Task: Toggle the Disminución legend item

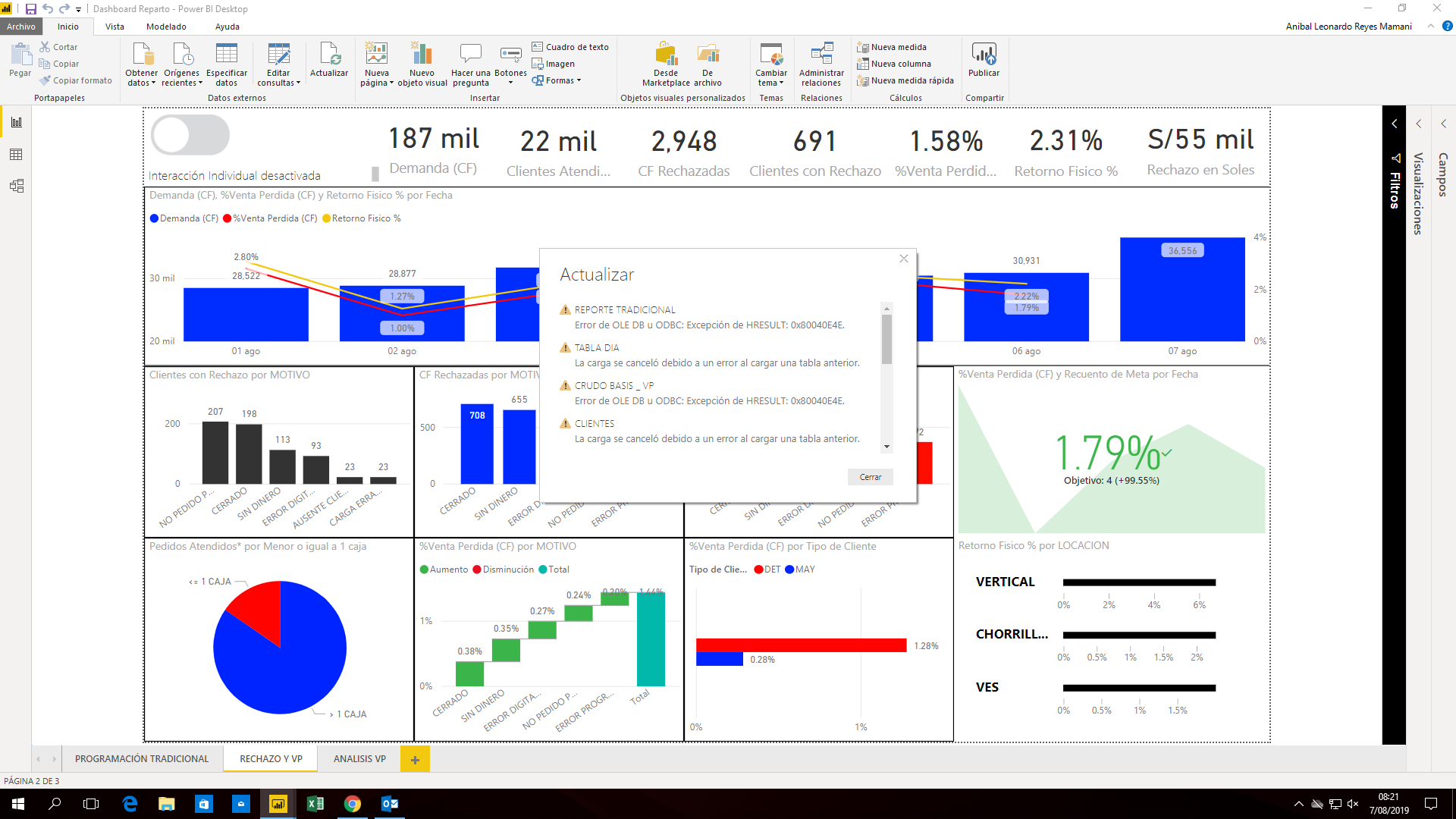Action: click(x=503, y=570)
